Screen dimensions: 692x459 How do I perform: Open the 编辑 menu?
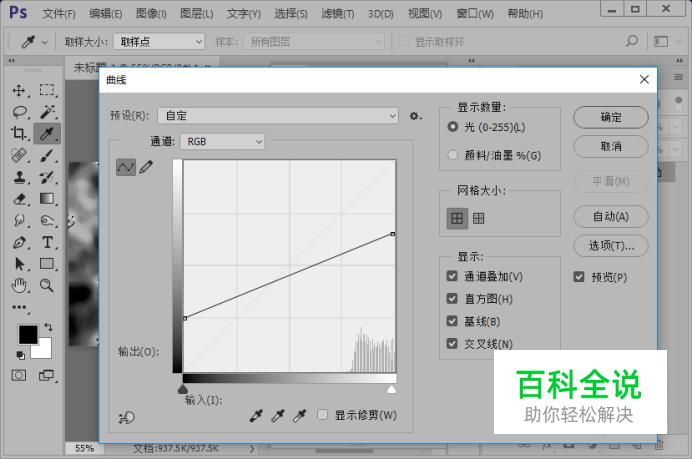click(105, 14)
